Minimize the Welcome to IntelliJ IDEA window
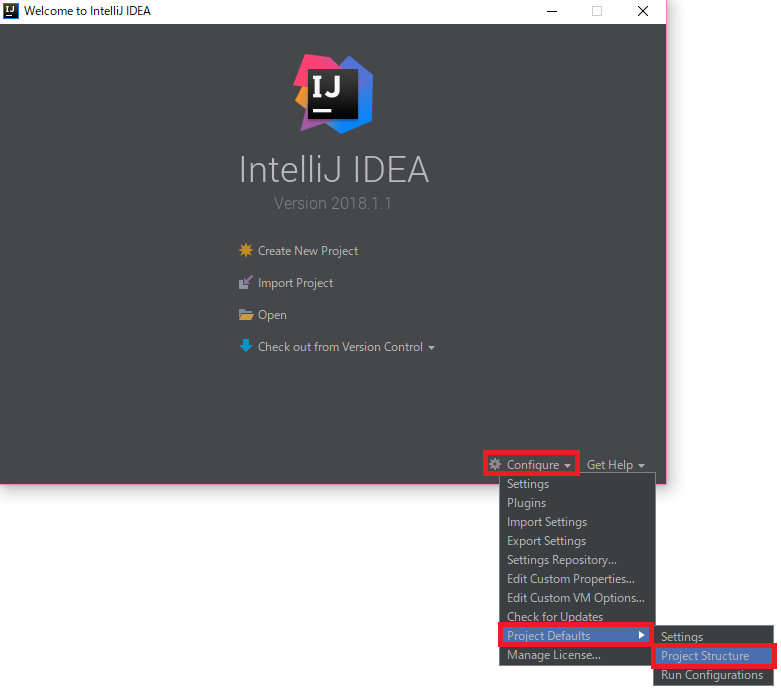781x689 pixels. (x=552, y=11)
